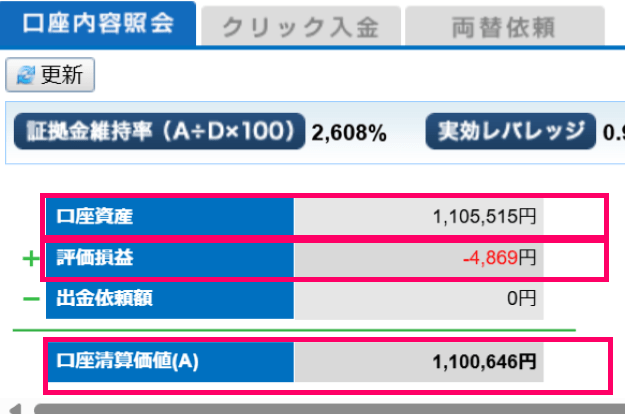
Task: Select the 口座清算価値(A) row label
Action: 170,361
